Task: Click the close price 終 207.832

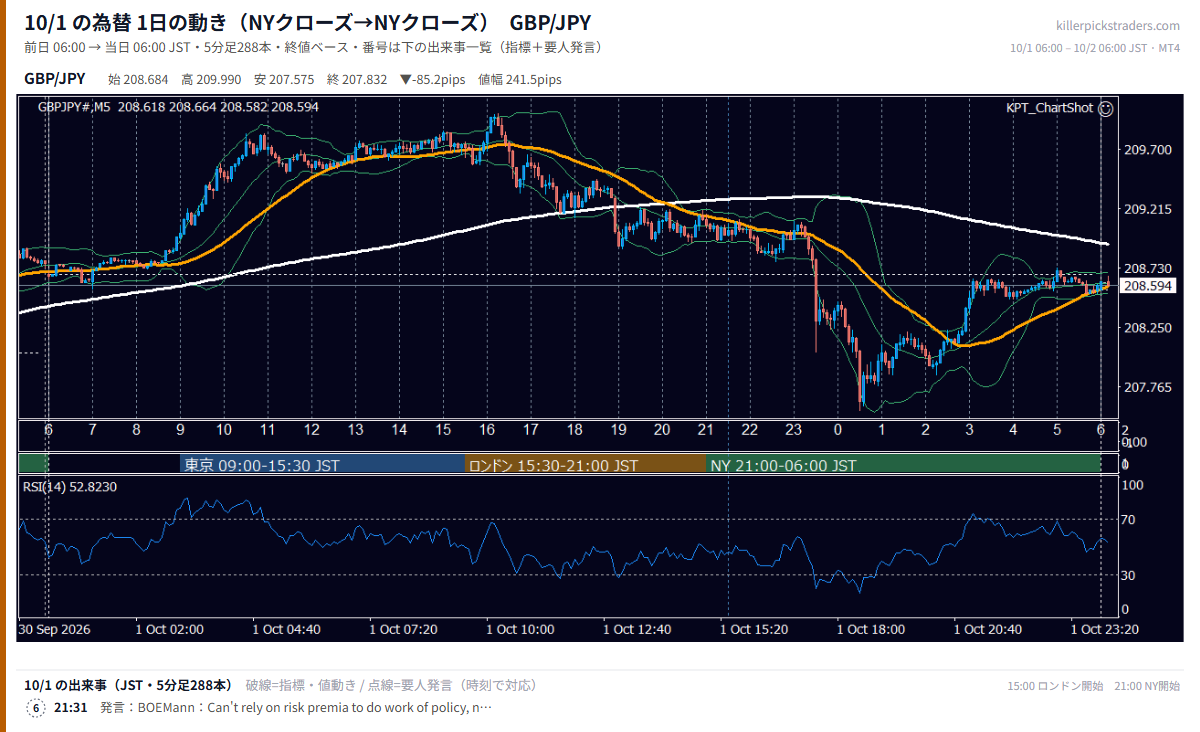Action: click(x=357, y=80)
